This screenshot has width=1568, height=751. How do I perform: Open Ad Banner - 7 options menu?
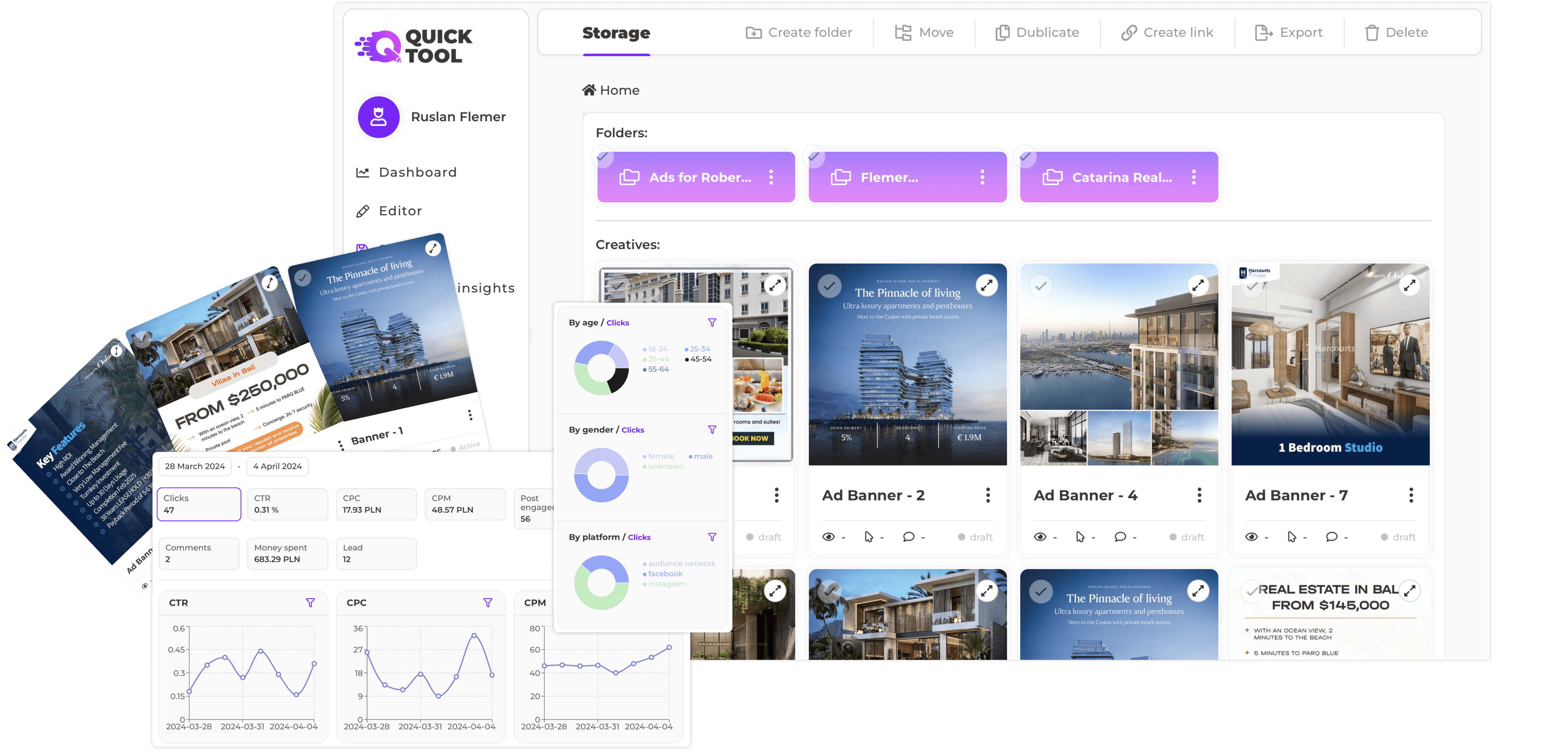tap(1411, 495)
